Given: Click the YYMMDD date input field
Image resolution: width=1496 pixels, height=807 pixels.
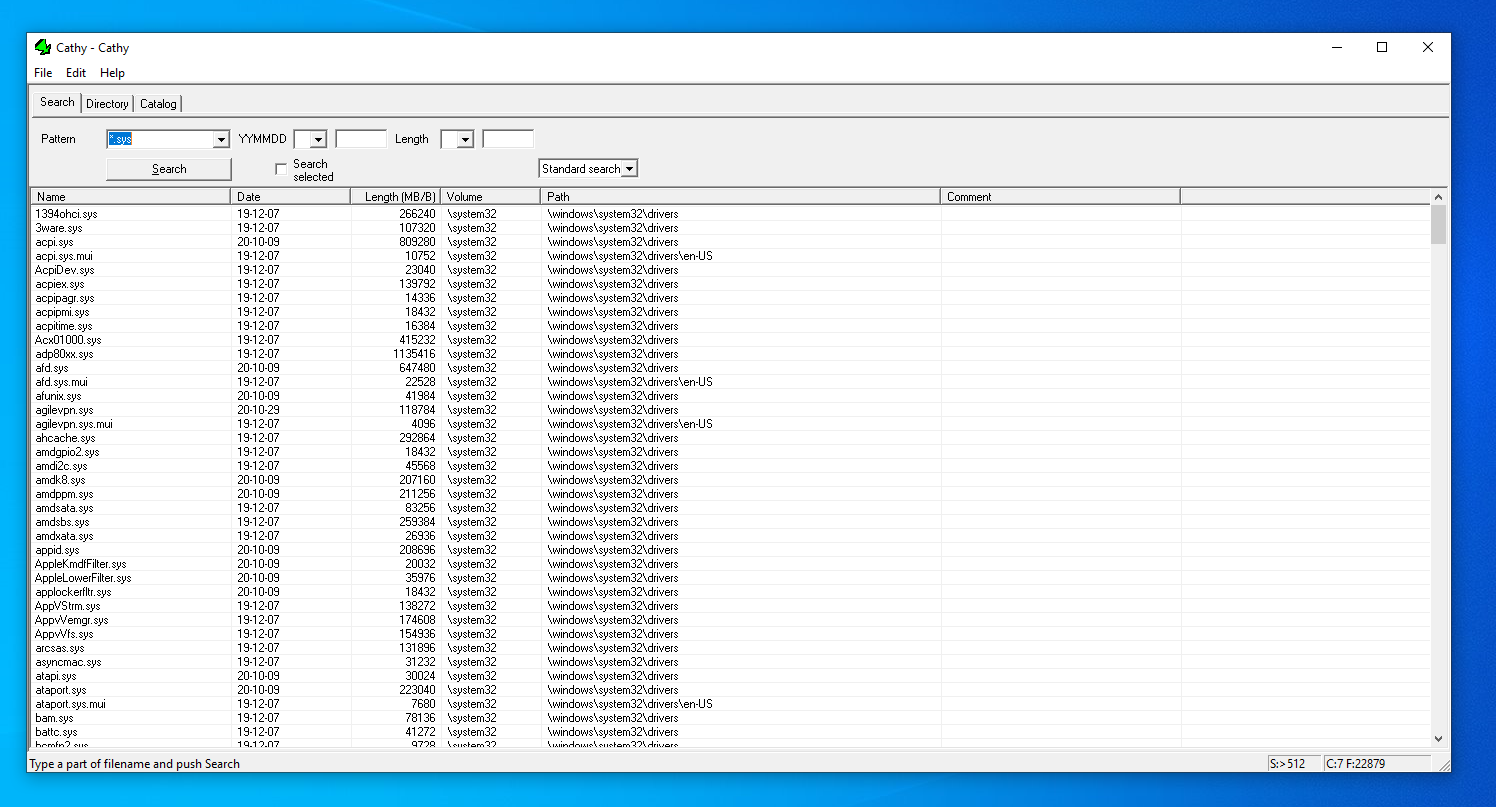Looking at the screenshot, I should [361, 139].
